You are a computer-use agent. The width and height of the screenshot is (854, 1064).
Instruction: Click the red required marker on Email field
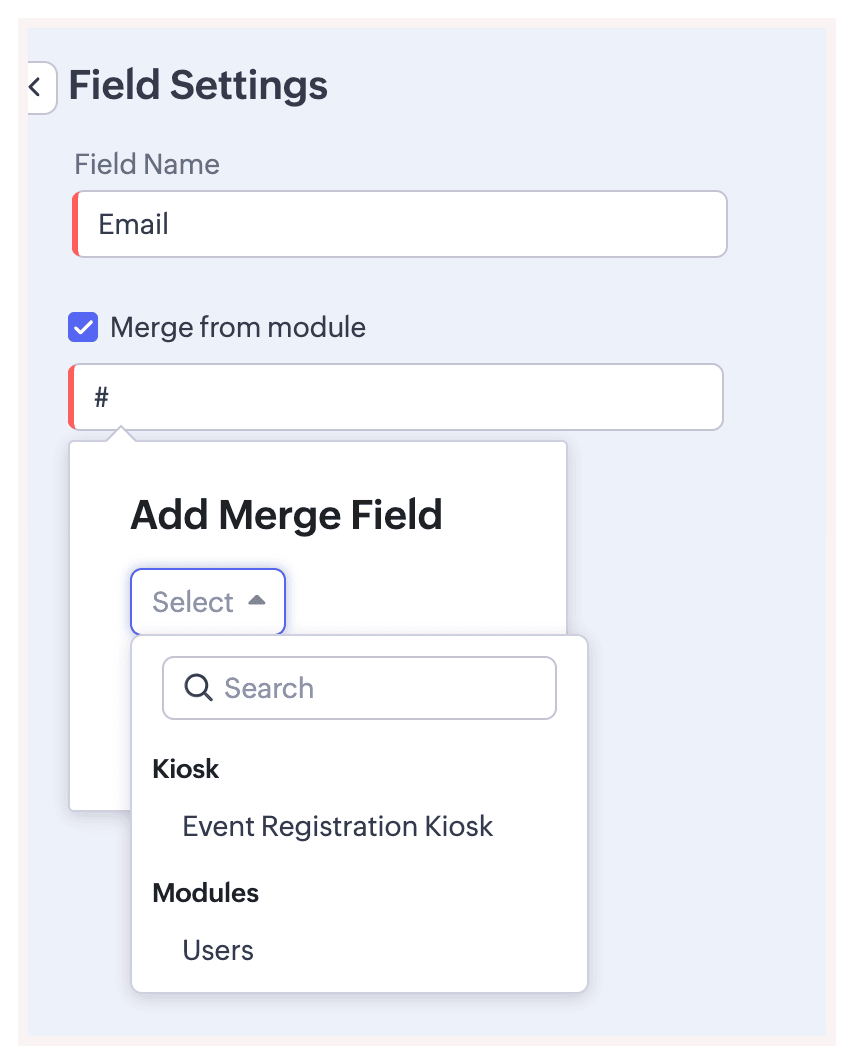click(75, 224)
